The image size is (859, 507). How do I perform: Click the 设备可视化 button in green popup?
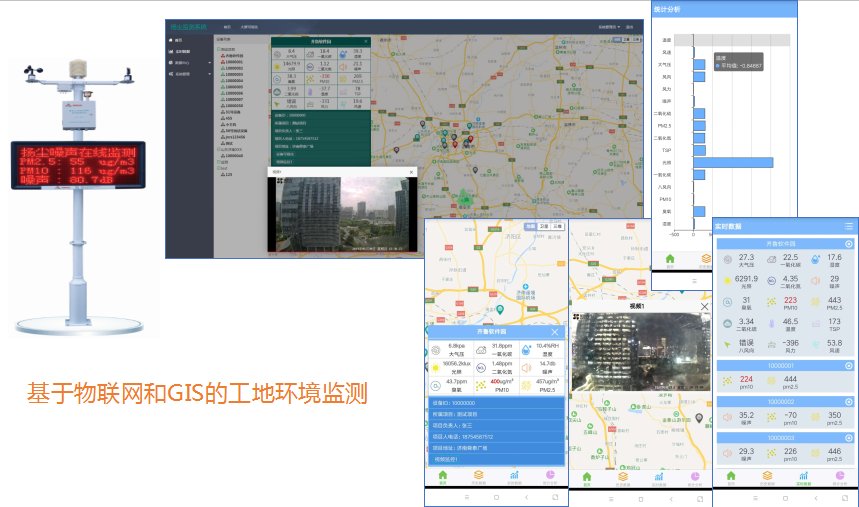[x=284, y=154]
